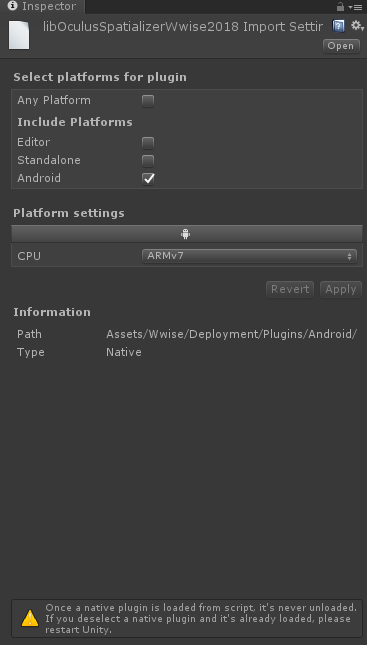Screen dimensions: 367x645
Task: Open the Inspector panel options menu icon
Action: [355, 7]
